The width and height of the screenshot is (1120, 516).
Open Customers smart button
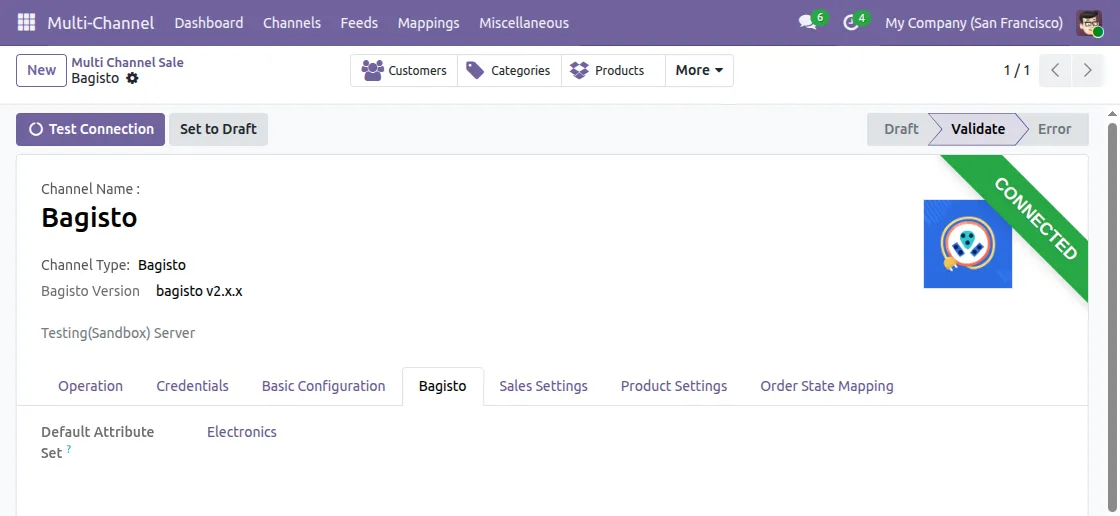pos(404,71)
